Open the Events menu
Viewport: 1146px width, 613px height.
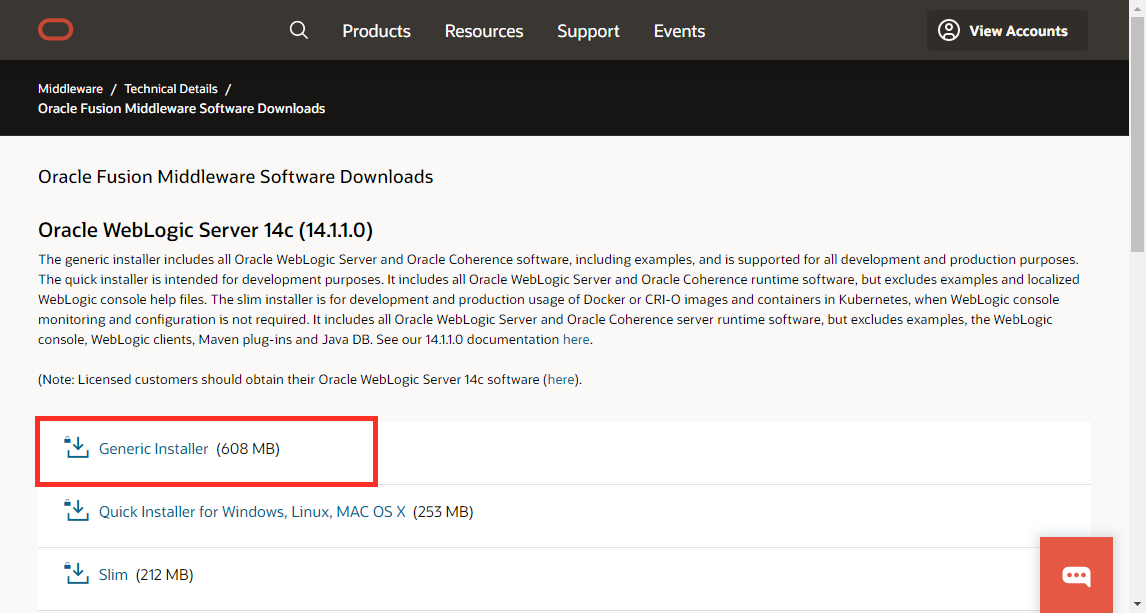(x=679, y=31)
